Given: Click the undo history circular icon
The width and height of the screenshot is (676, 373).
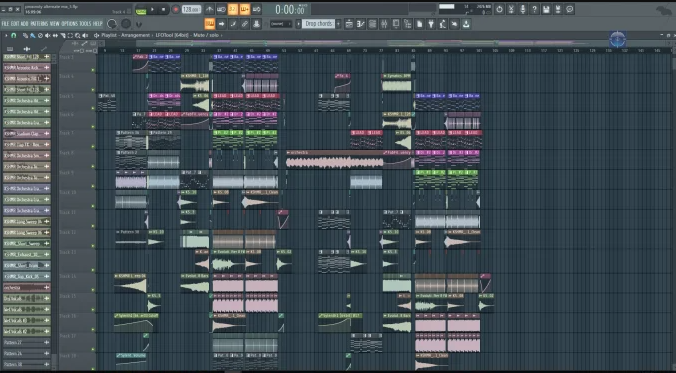Looking at the screenshot, I should tap(499, 9).
